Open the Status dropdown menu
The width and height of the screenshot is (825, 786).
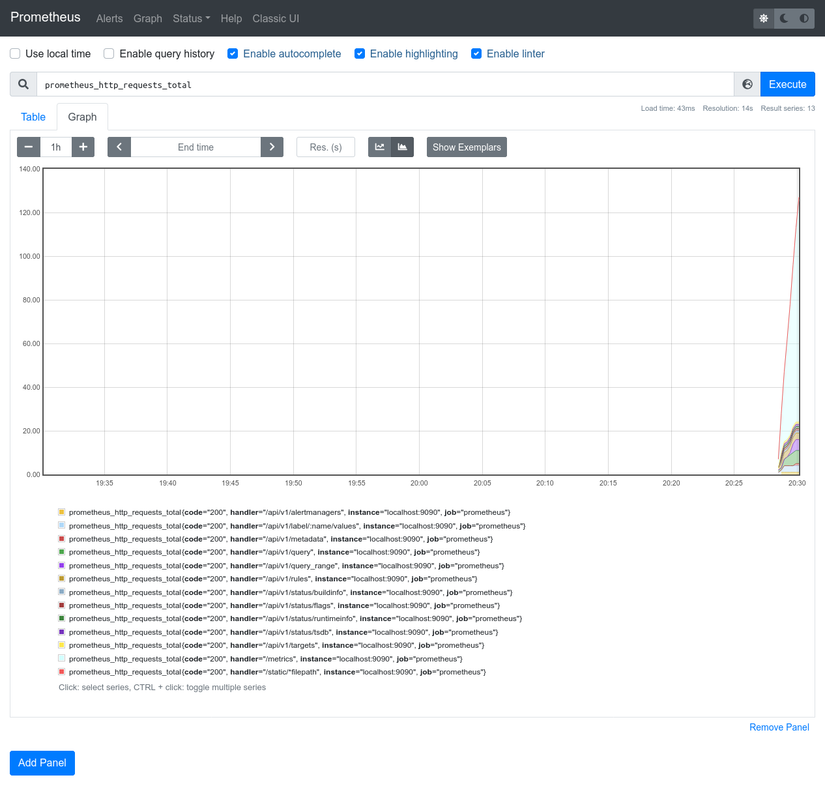tap(191, 19)
